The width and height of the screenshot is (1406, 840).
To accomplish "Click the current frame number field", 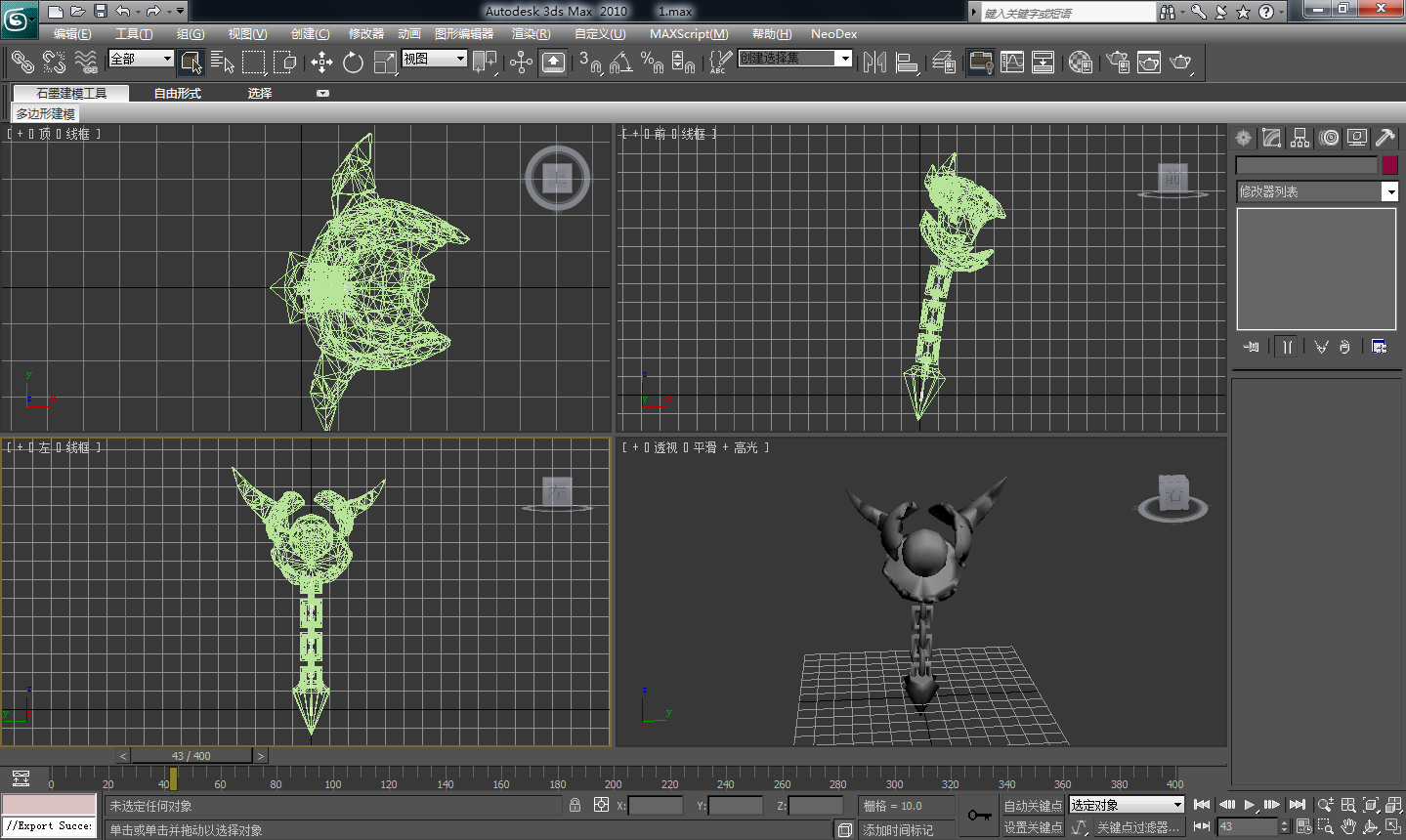I will tap(1248, 827).
